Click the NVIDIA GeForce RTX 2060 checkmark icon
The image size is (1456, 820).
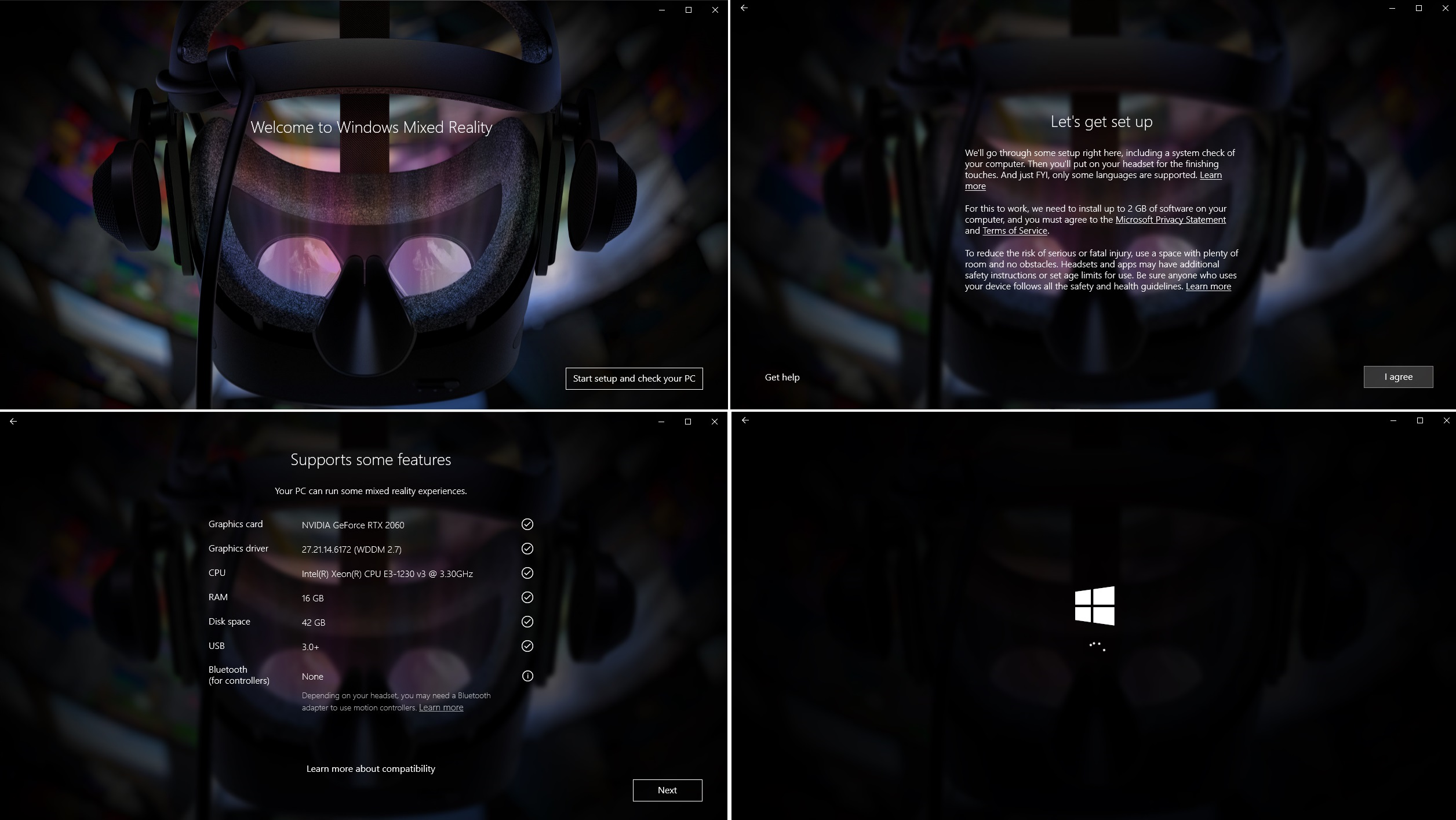point(527,524)
